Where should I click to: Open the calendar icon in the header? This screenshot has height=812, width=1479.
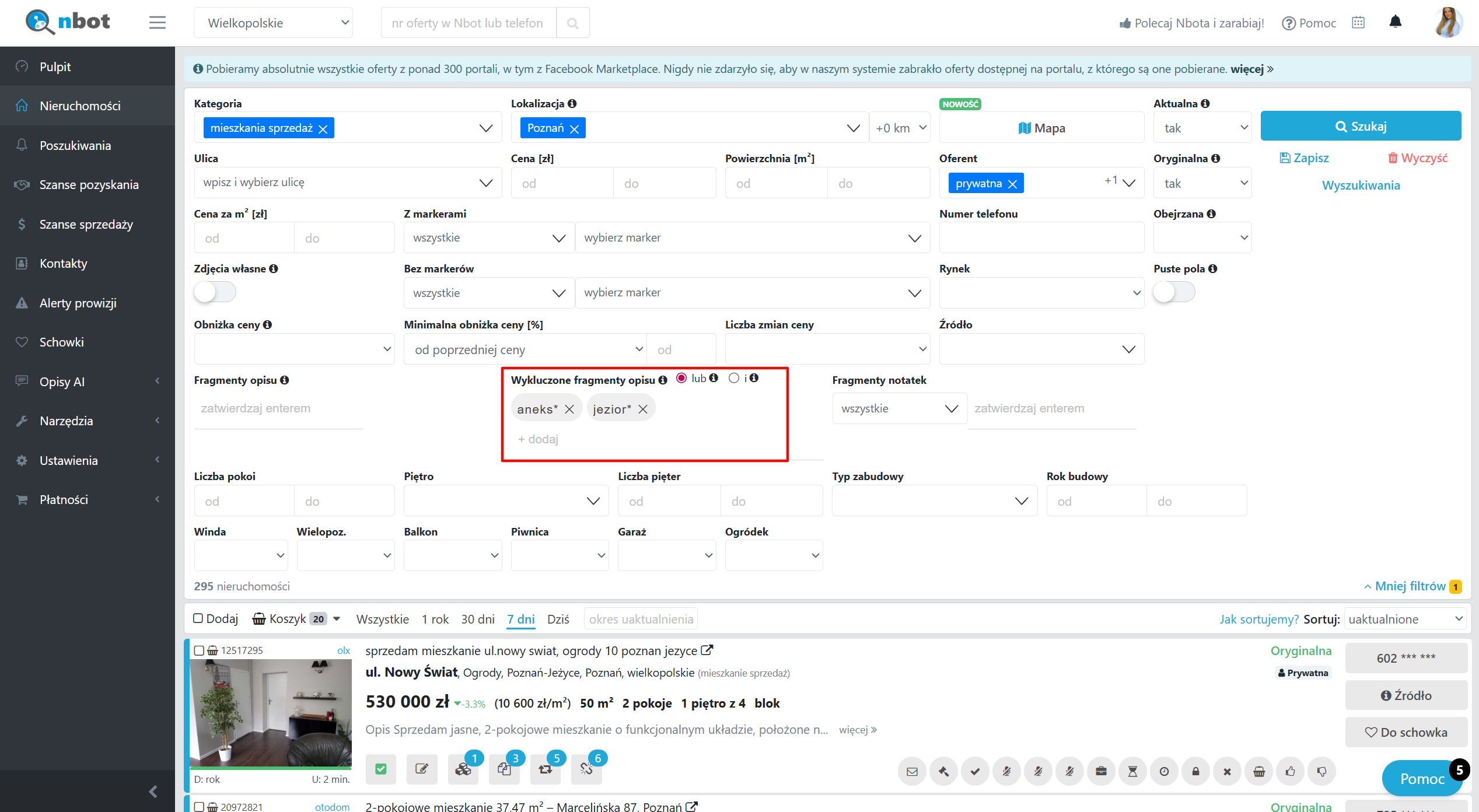point(1358,23)
